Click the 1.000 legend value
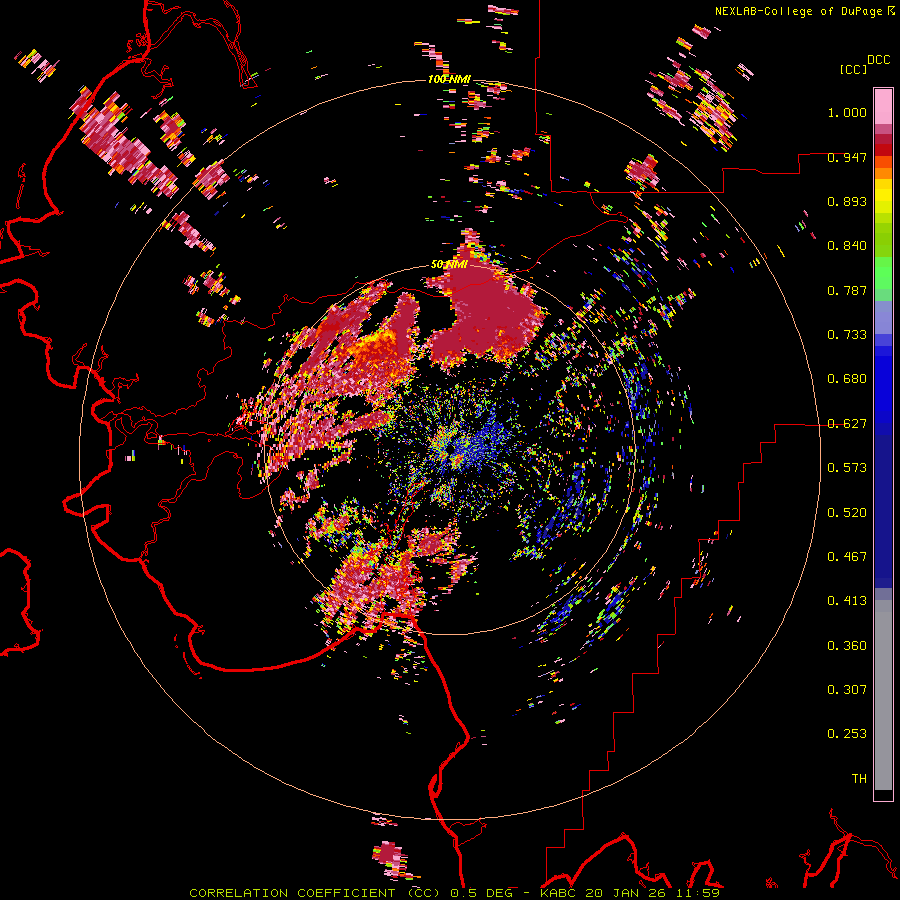The image size is (900, 900). click(847, 112)
